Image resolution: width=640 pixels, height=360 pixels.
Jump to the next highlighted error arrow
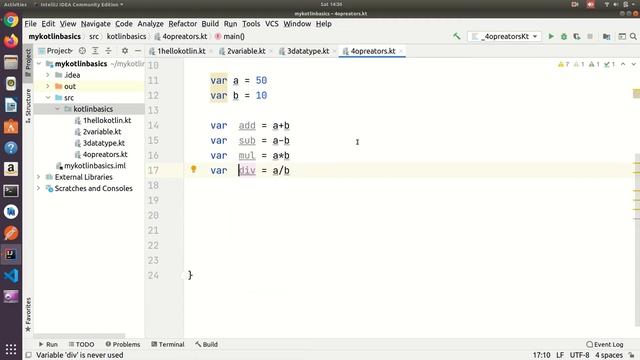click(x=633, y=64)
